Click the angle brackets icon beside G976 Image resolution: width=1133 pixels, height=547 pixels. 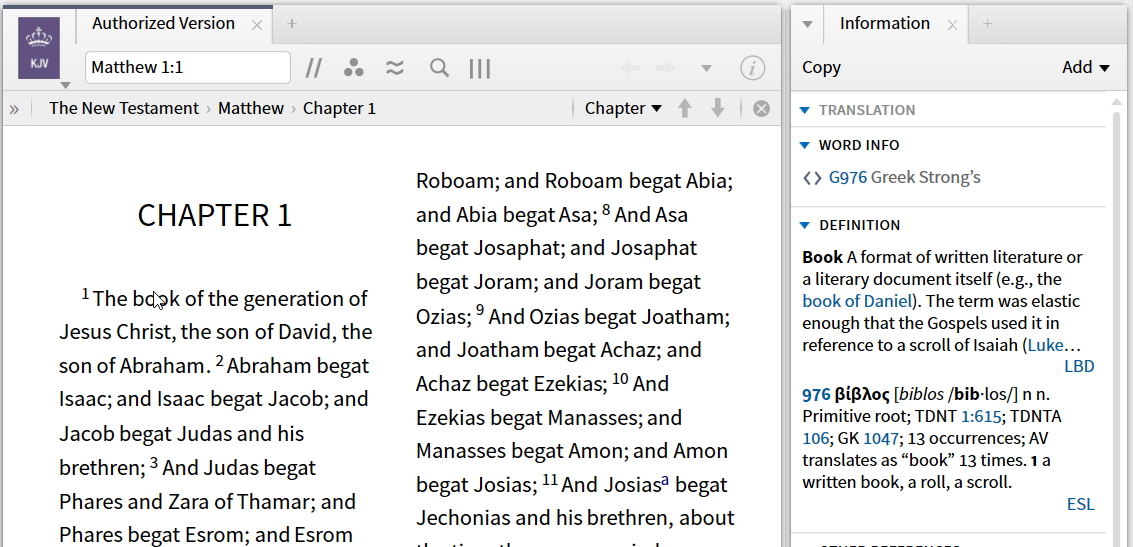click(x=812, y=178)
